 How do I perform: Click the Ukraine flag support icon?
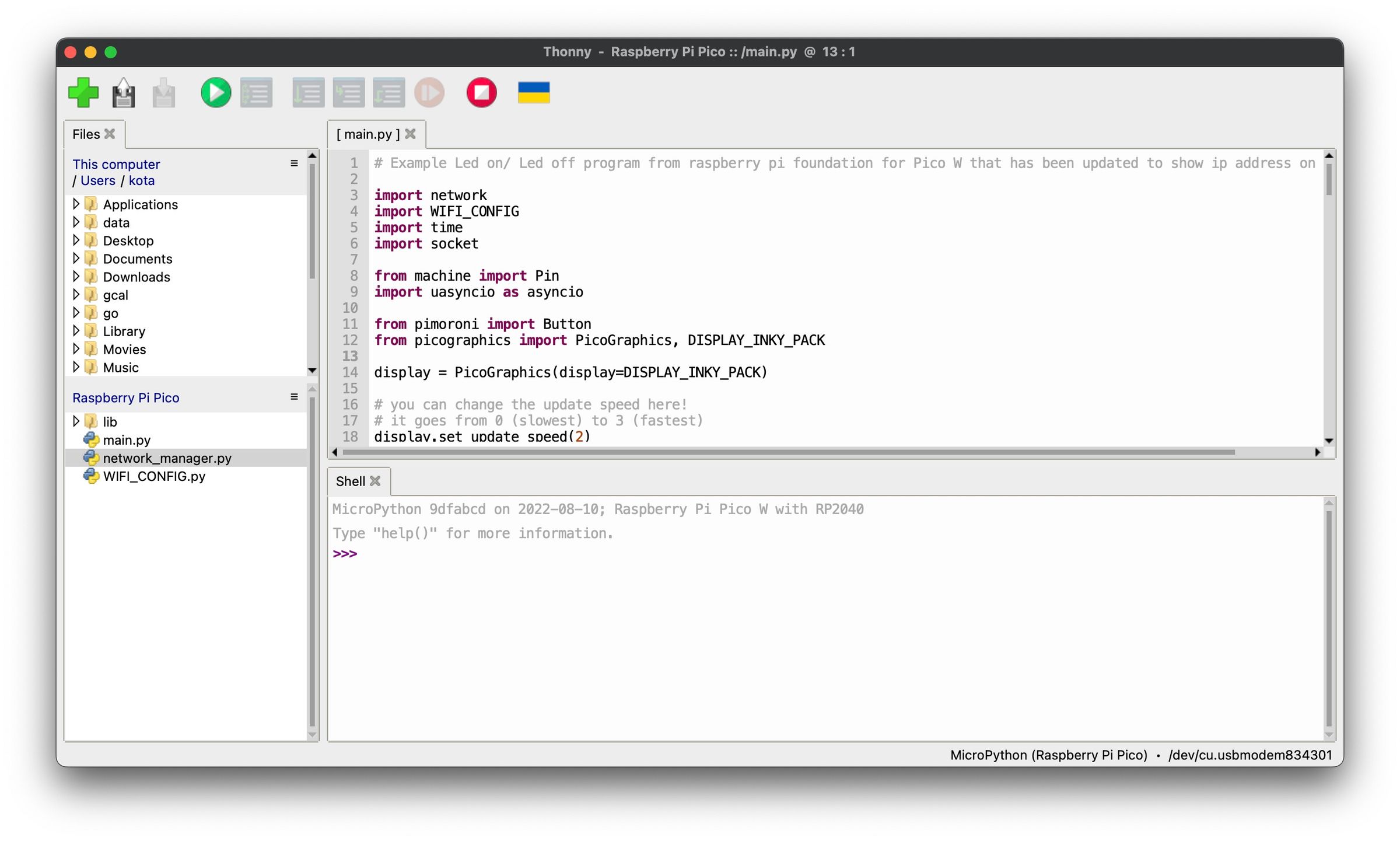pyautogui.click(x=533, y=93)
